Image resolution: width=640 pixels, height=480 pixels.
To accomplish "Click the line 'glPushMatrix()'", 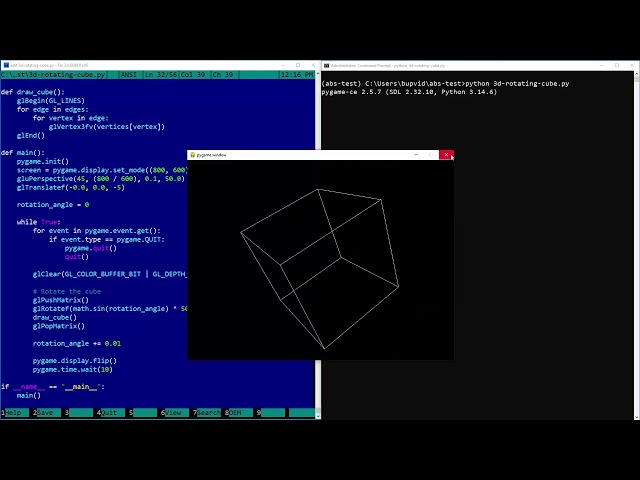I will (61, 300).
